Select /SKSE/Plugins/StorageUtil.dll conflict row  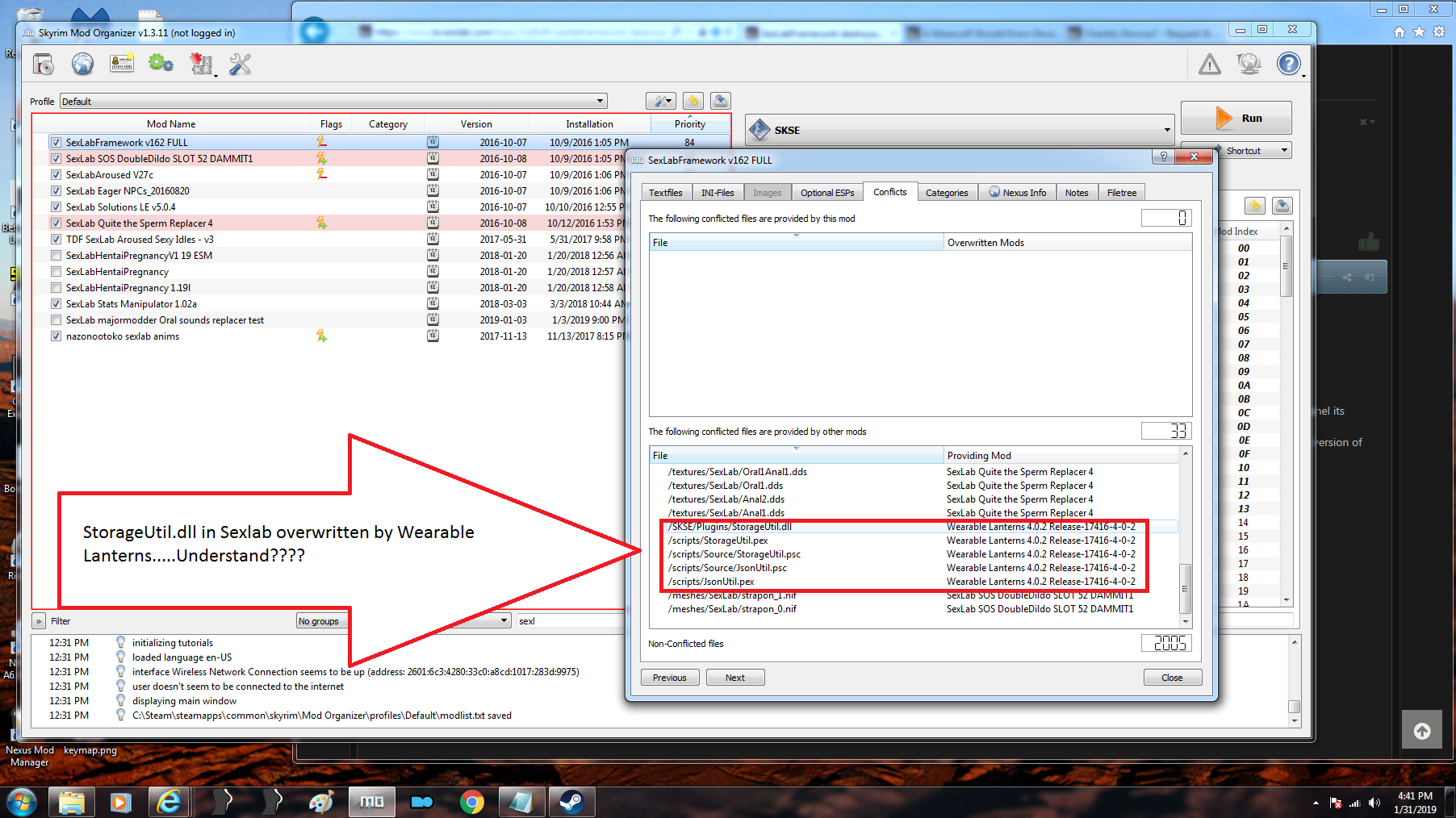tap(914, 527)
